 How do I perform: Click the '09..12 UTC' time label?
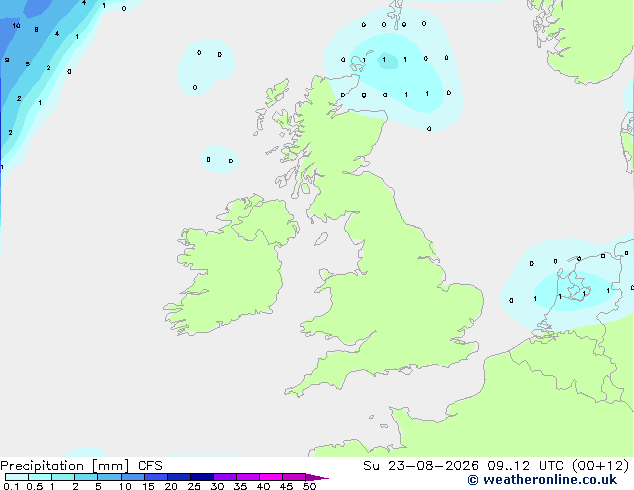(x=525, y=466)
